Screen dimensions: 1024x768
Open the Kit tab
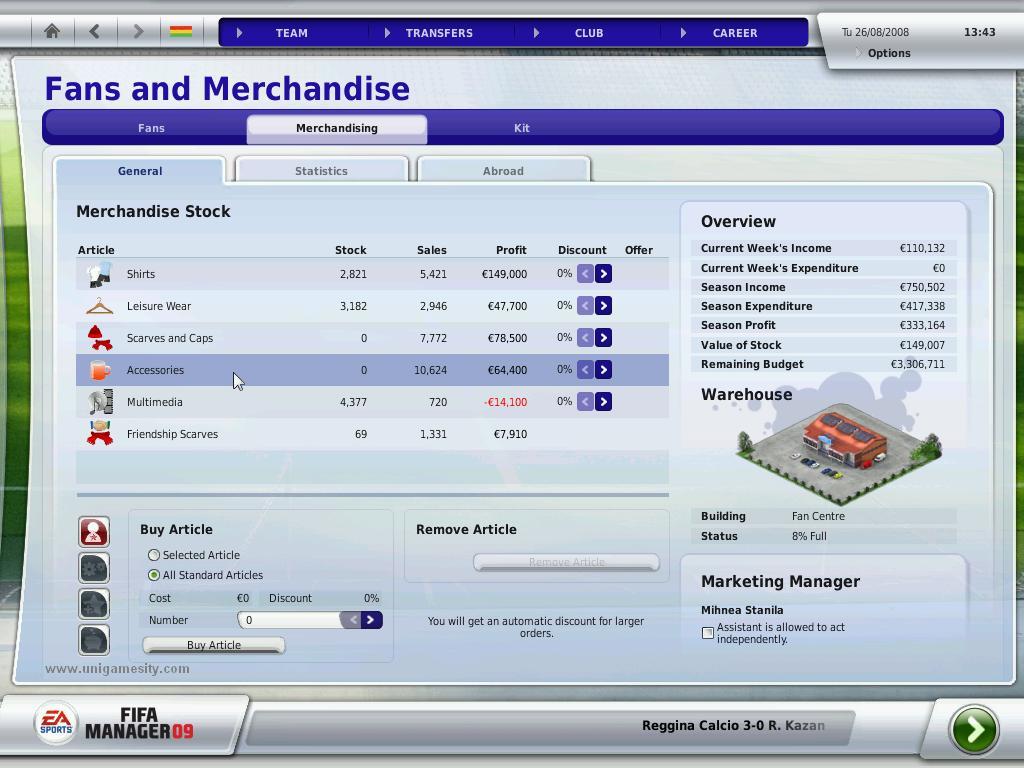coord(521,128)
